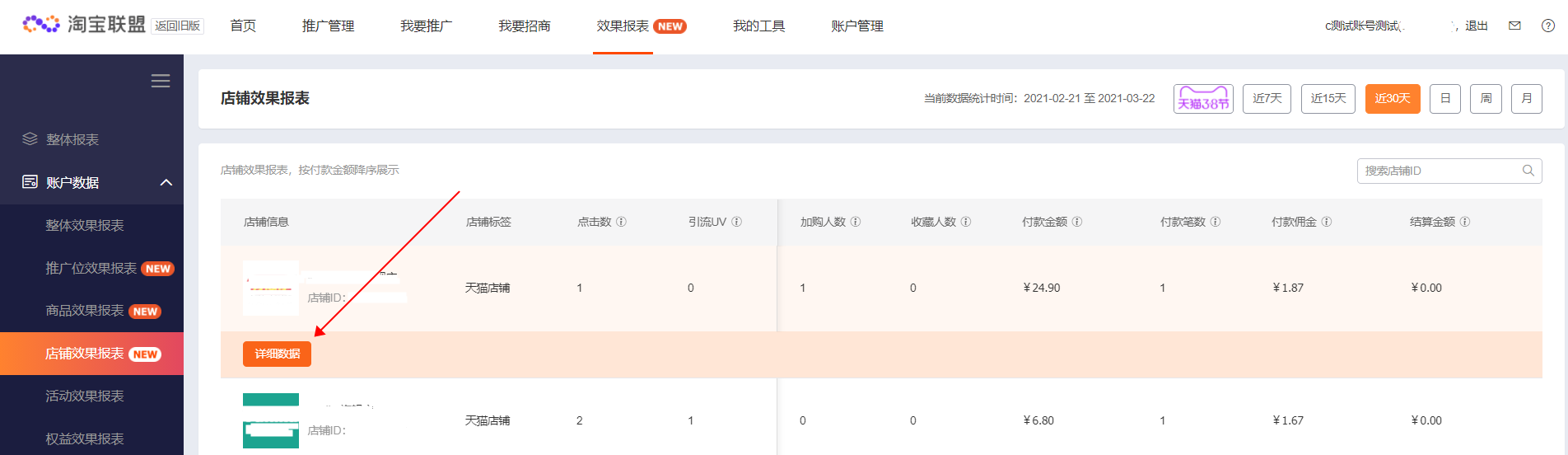Select 近7天 range
The width and height of the screenshot is (1568, 455).
[x=1267, y=99]
